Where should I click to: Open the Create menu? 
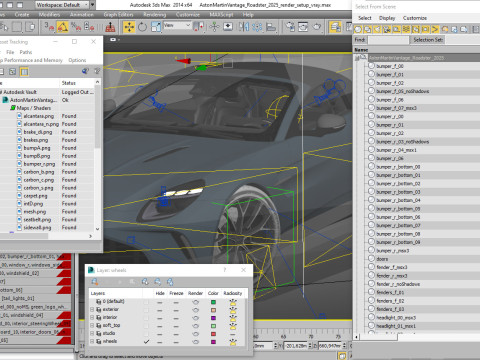[x=22, y=15]
